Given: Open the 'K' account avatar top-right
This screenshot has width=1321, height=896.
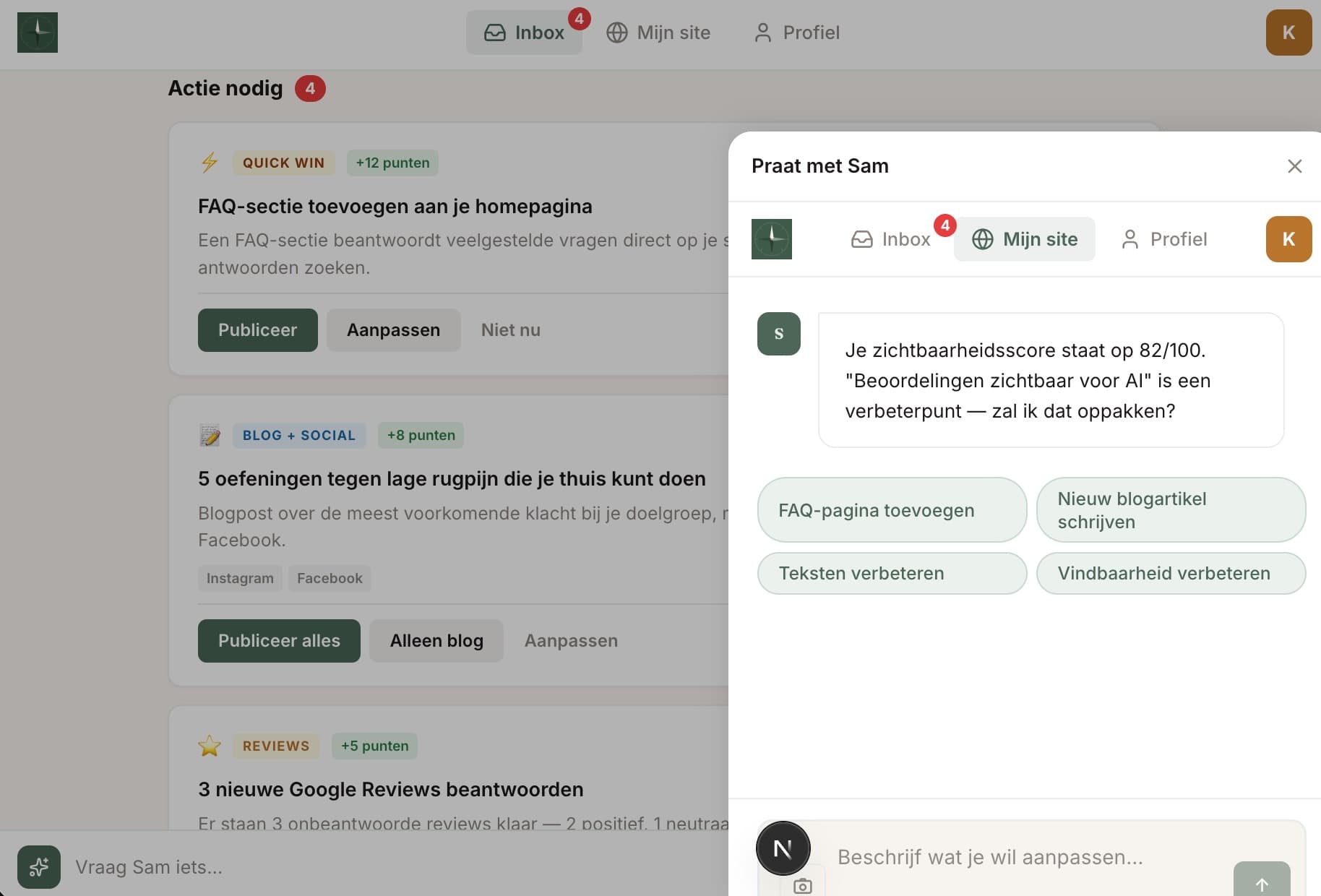Looking at the screenshot, I should coord(1288,33).
